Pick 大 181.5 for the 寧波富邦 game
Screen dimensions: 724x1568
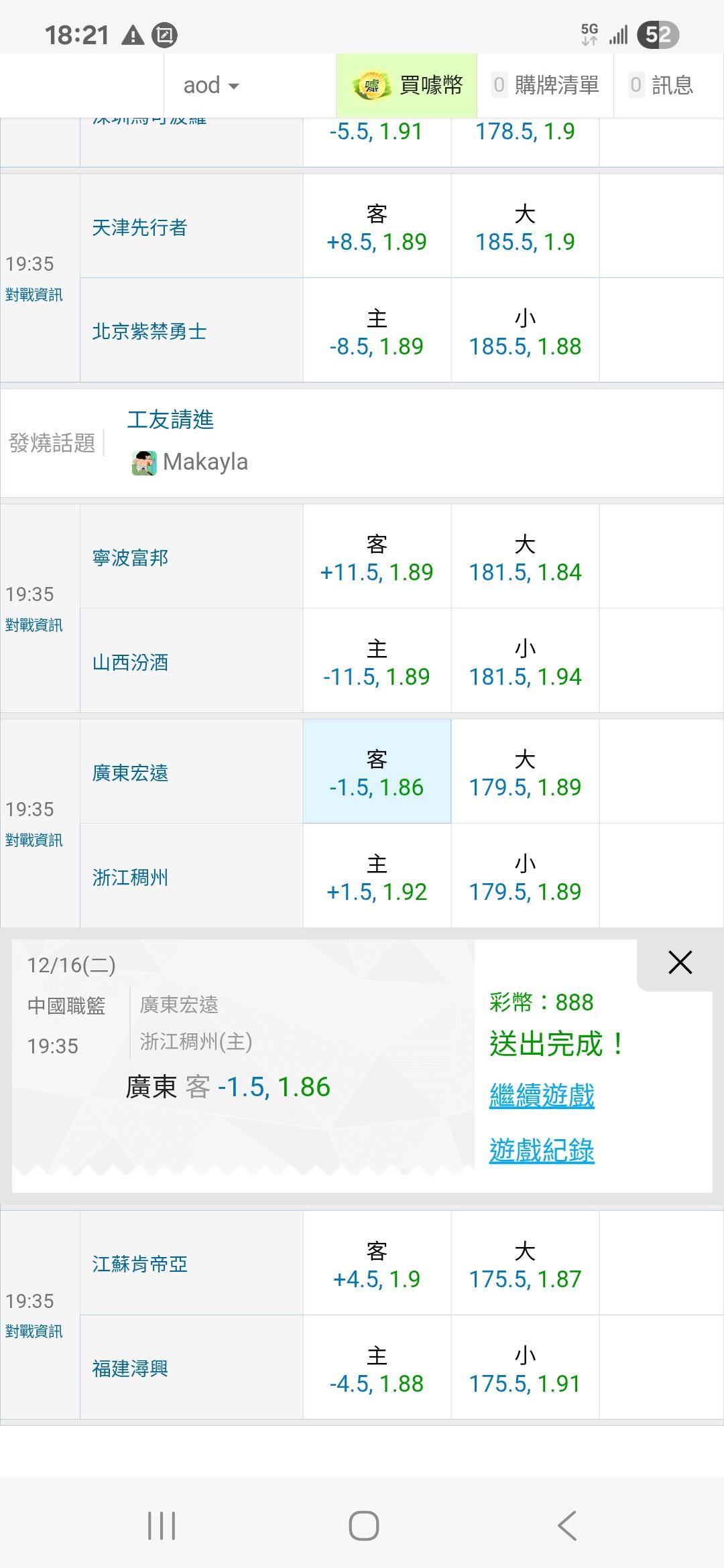525,558
